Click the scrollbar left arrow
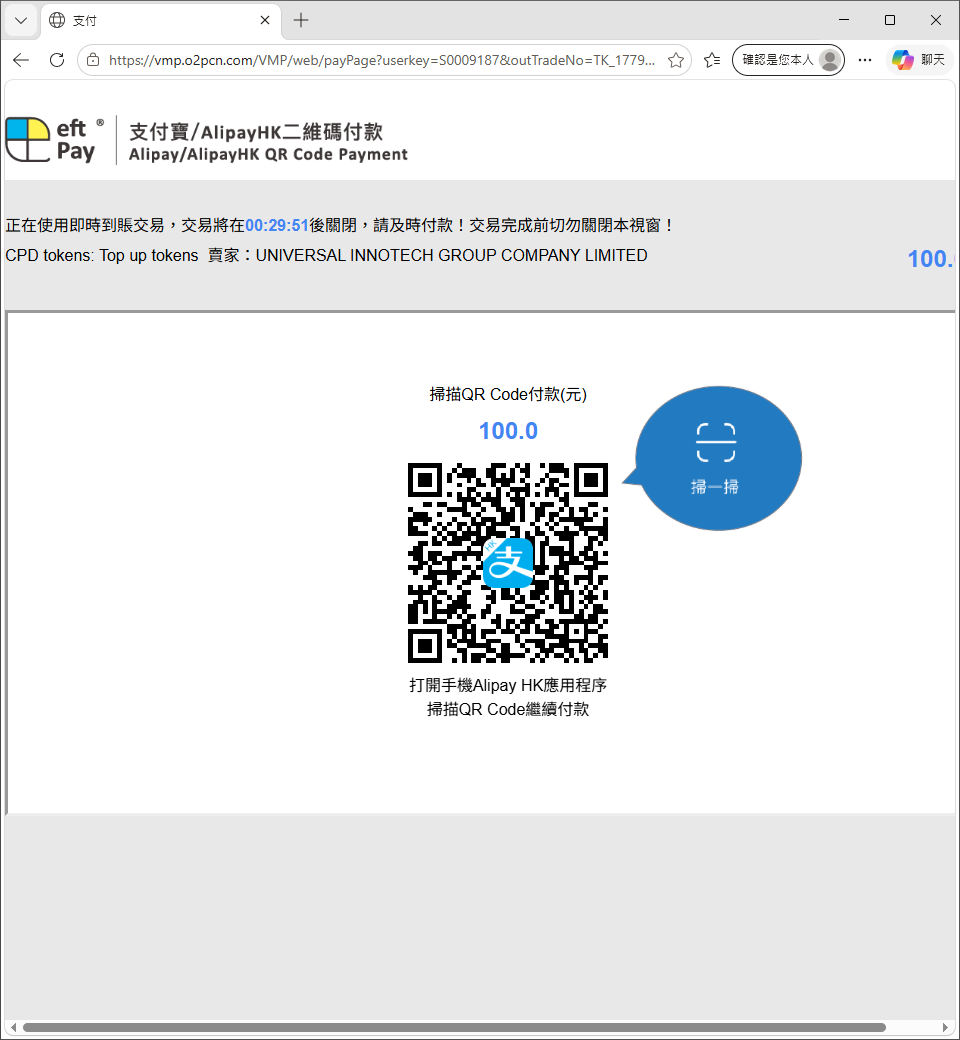Image resolution: width=960 pixels, height=1040 pixels. (x=13, y=1027)
